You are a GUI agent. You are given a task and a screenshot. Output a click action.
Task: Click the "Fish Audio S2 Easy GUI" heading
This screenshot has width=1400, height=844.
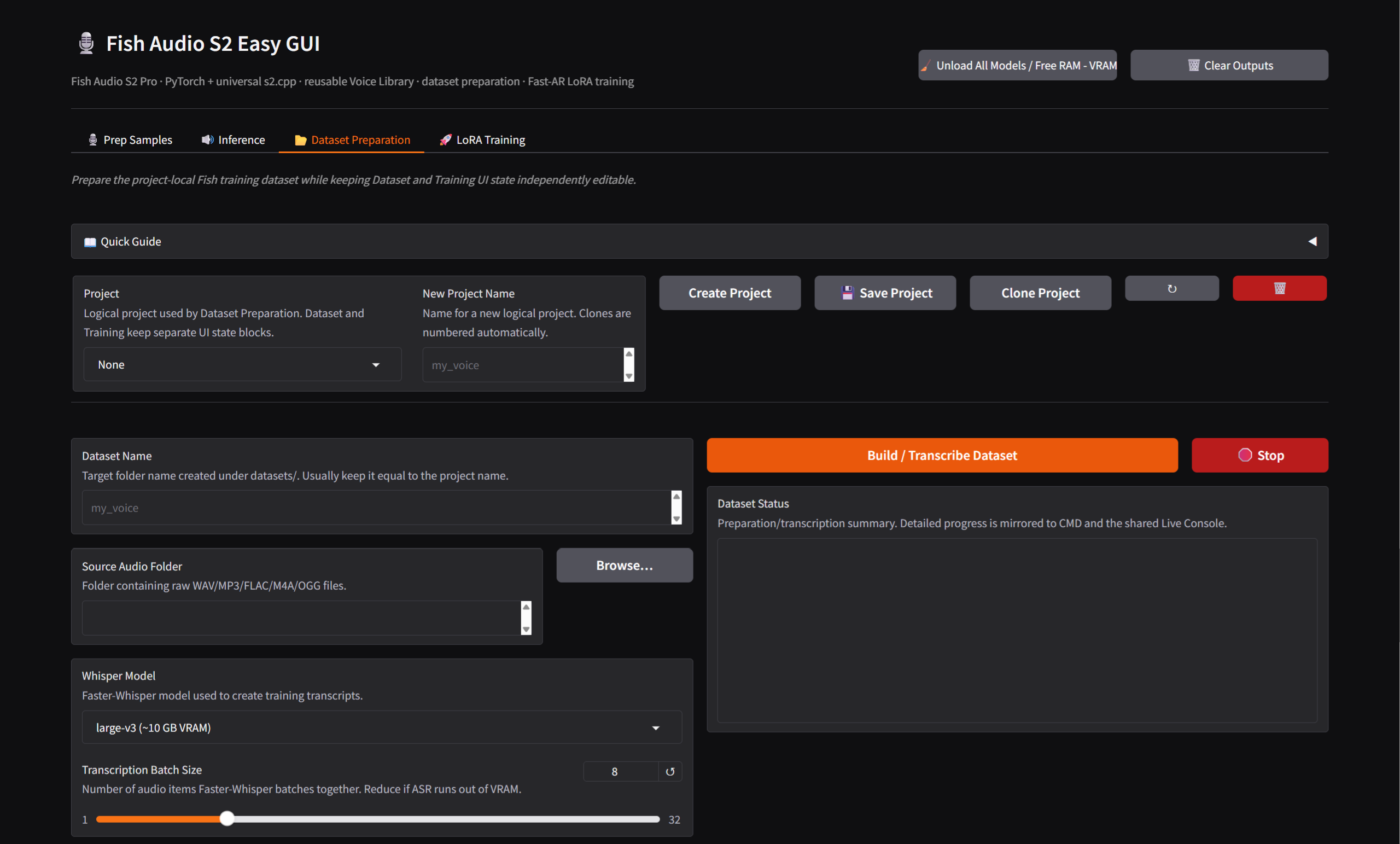coord(213,43)
